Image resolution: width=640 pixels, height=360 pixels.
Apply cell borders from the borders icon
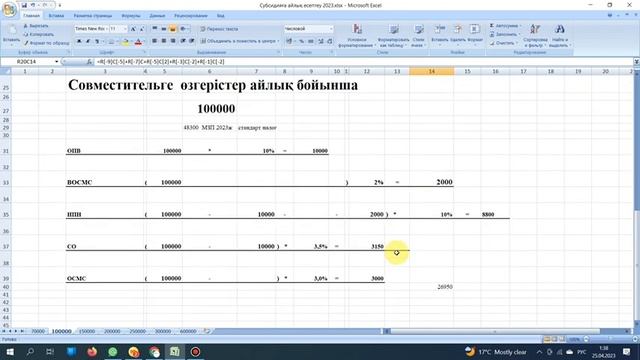click(x=111, y=41)
